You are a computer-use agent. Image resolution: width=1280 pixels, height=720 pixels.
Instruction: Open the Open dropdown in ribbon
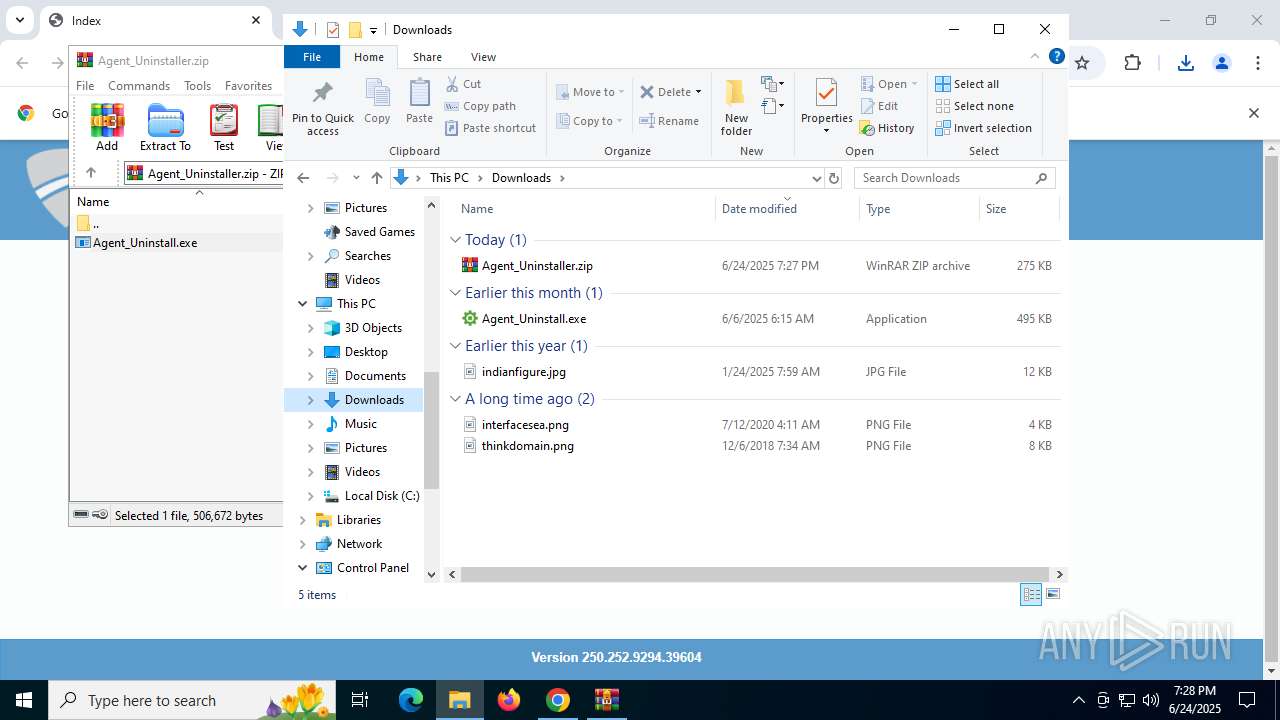[888, 84]
